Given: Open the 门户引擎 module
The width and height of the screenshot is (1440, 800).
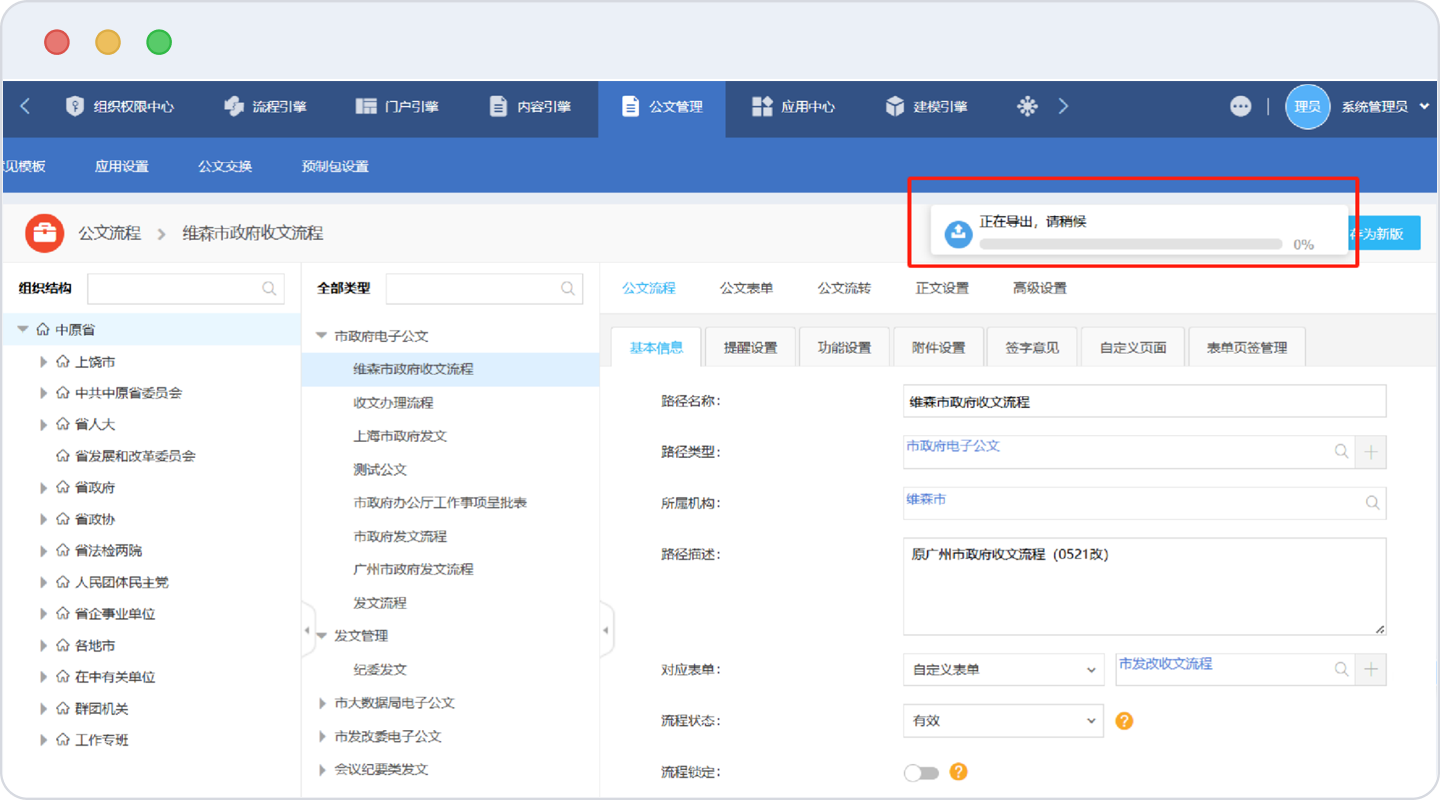Looking at the screenshot, I should pos(397,106).
